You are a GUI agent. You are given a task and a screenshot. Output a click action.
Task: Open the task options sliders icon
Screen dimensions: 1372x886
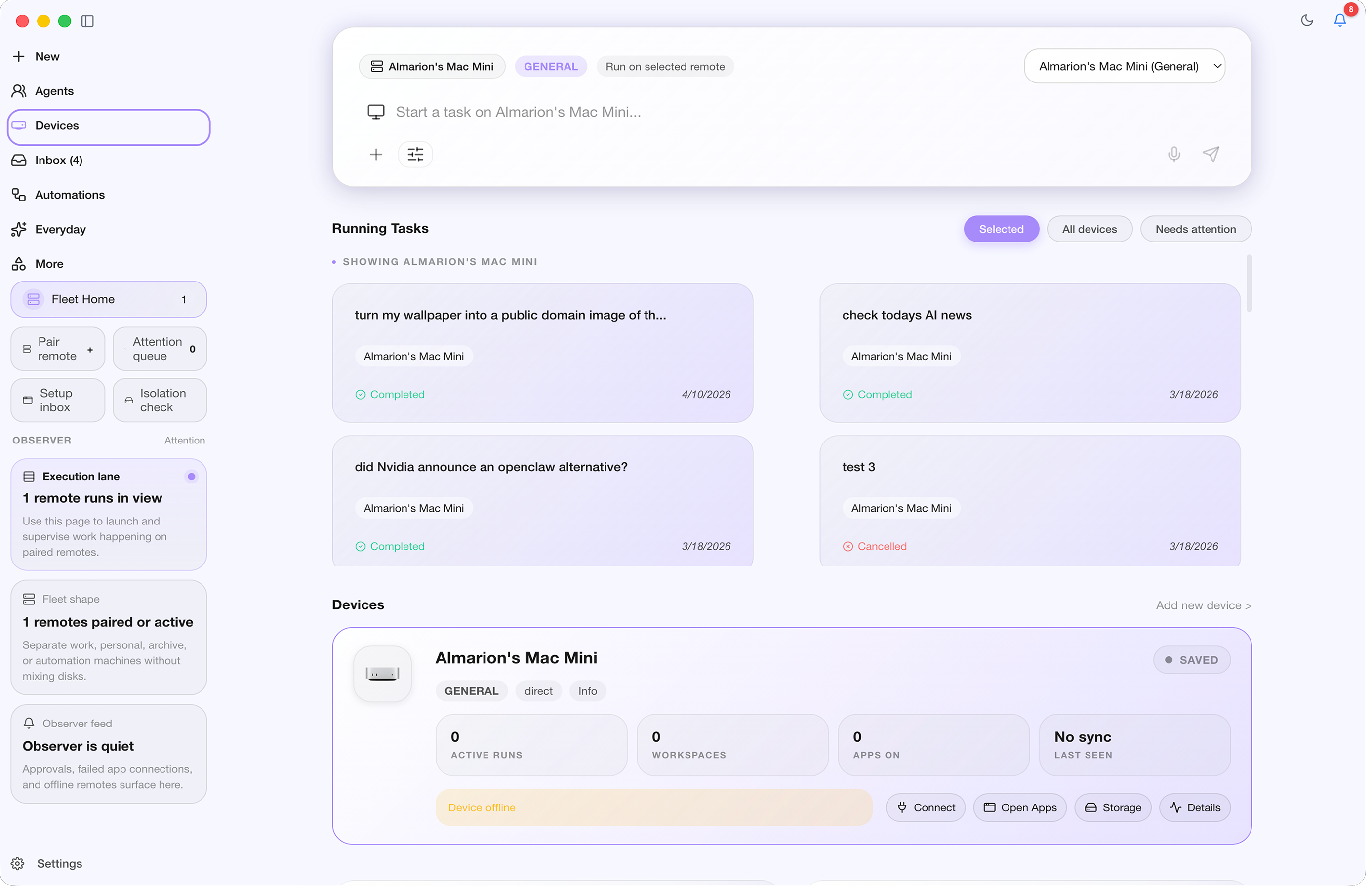click(415, 154)
